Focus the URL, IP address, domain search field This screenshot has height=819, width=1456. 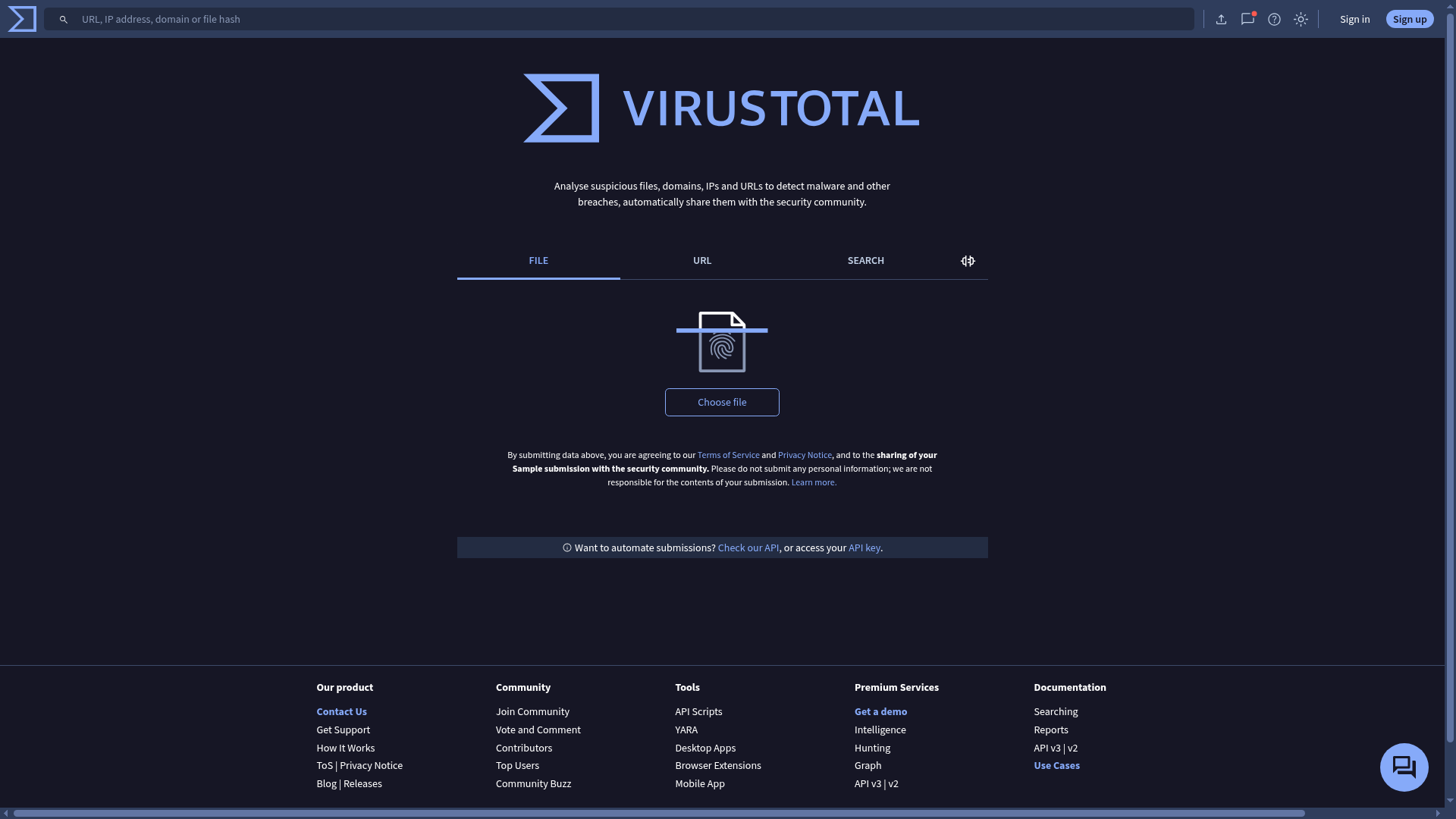[x=618, y=19]
